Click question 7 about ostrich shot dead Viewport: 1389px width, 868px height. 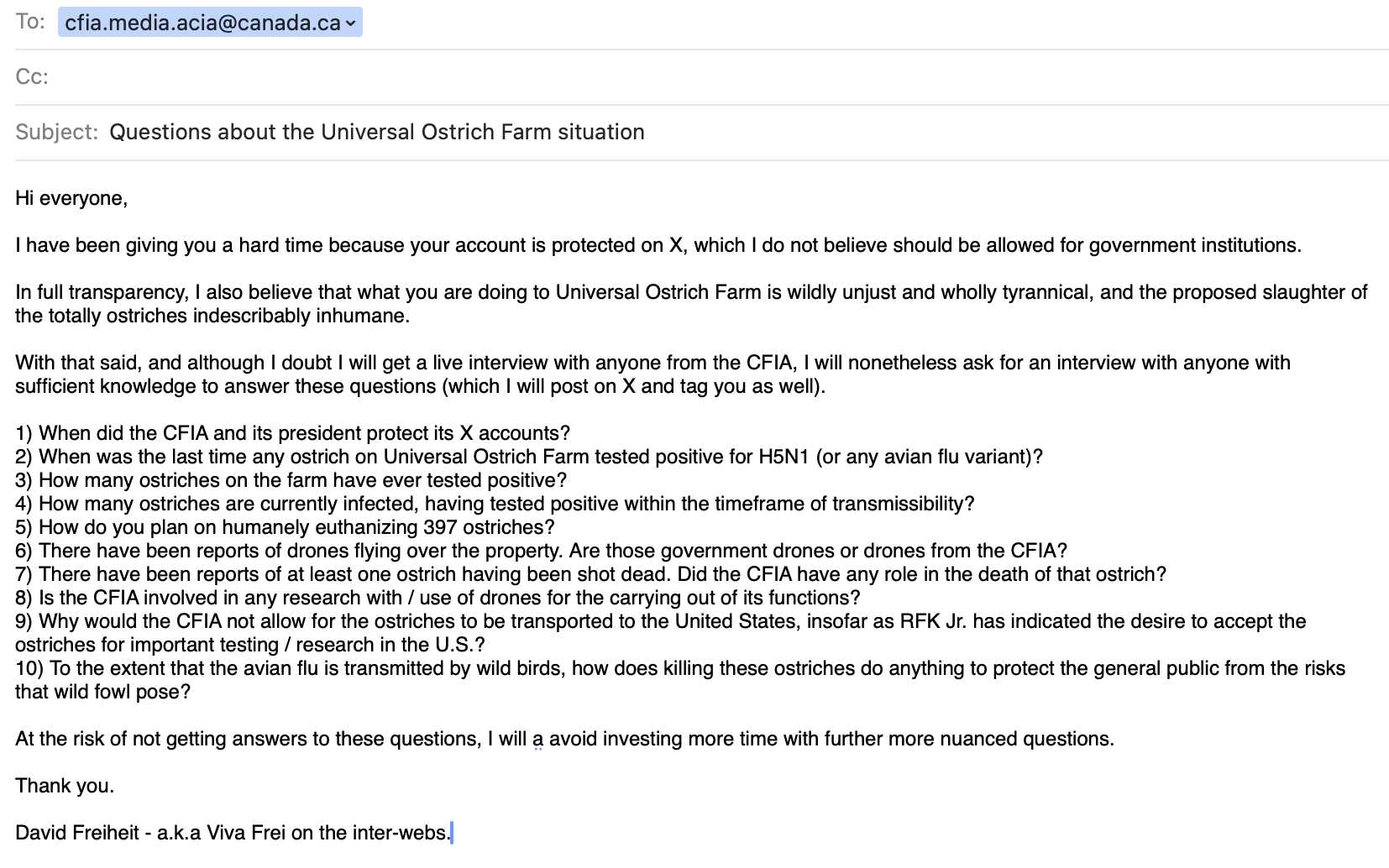pyautogui.click(x=590, y=574)
